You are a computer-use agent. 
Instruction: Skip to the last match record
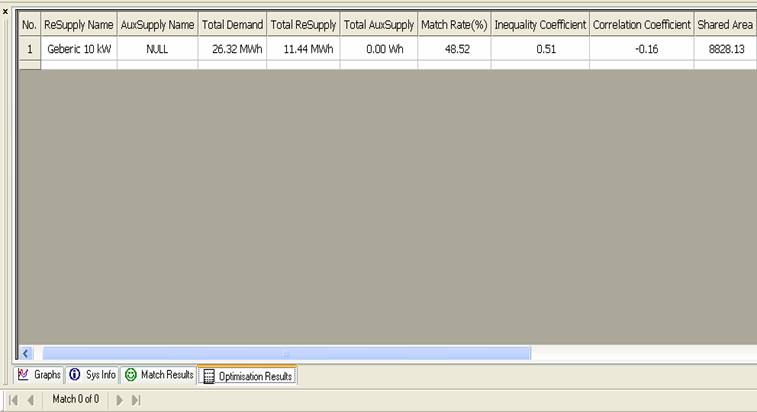tap(136, 400)
